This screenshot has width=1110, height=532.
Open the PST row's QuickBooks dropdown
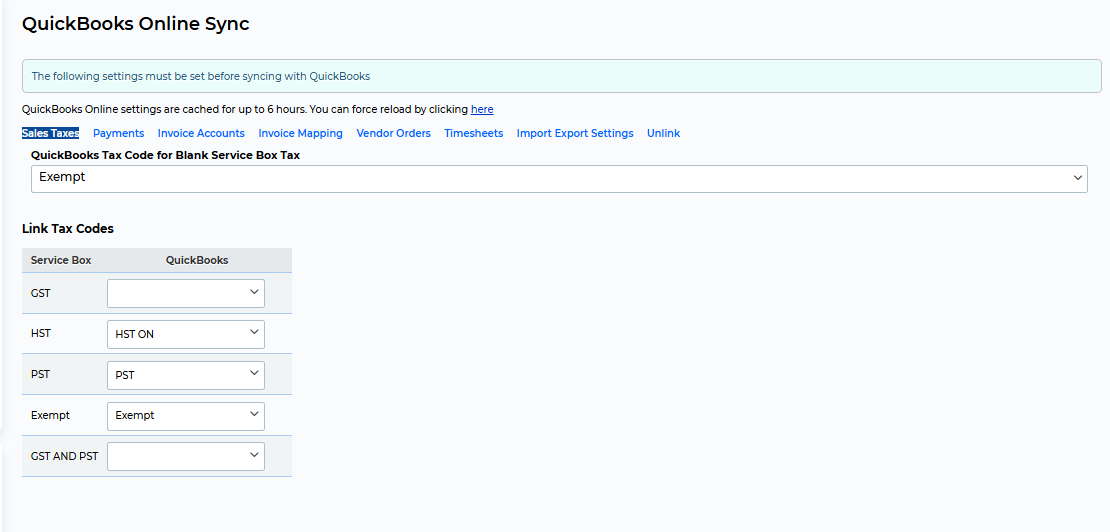(186, 375)
